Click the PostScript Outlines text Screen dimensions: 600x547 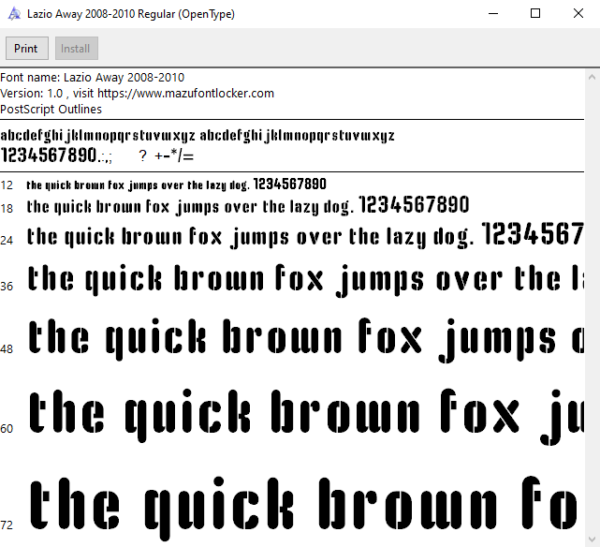[x=51, y=109]
